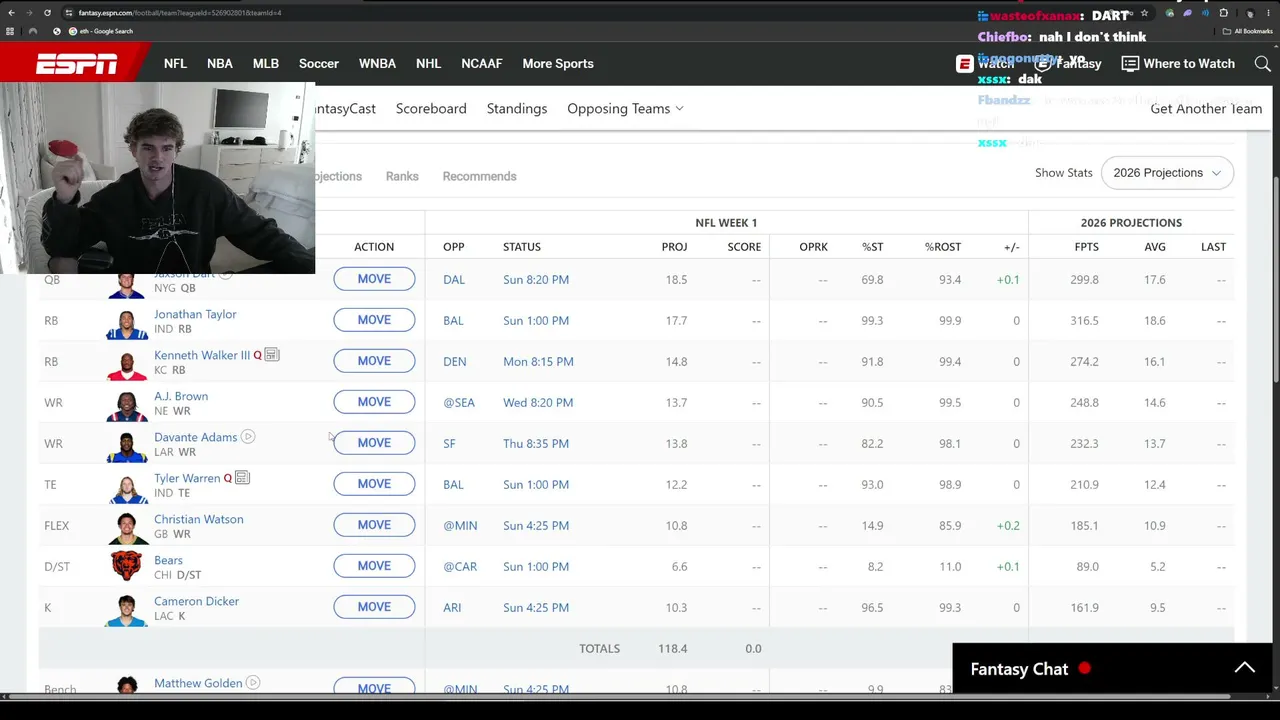Switch to the Standings tab
Viewport: 1280px width, 720px height.
pyautogui.click(x=517, y=109)
